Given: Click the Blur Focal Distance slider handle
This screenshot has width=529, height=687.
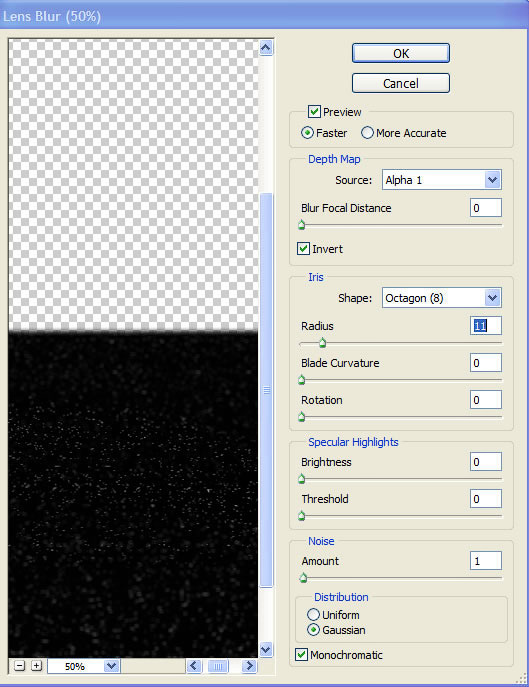Looking at the screenshot, I should (302, 225).
